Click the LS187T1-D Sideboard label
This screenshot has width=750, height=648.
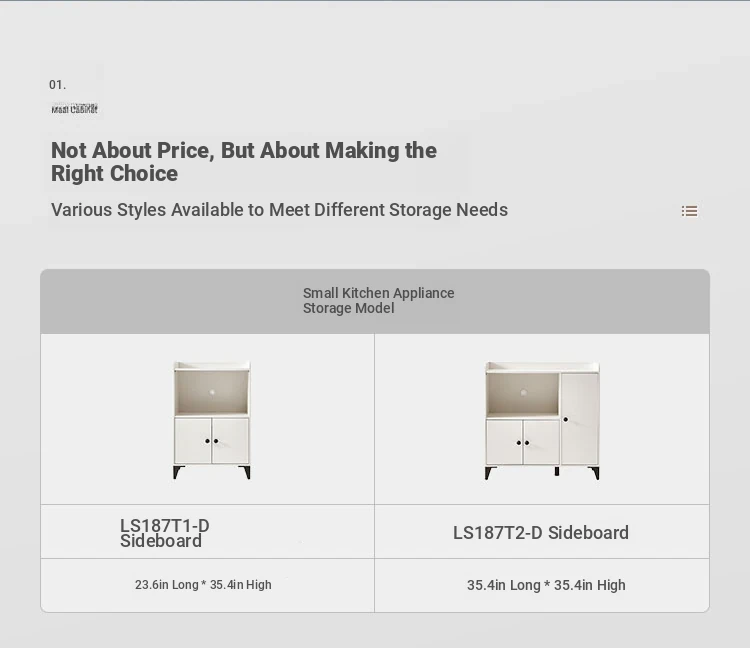pos(165,533)
